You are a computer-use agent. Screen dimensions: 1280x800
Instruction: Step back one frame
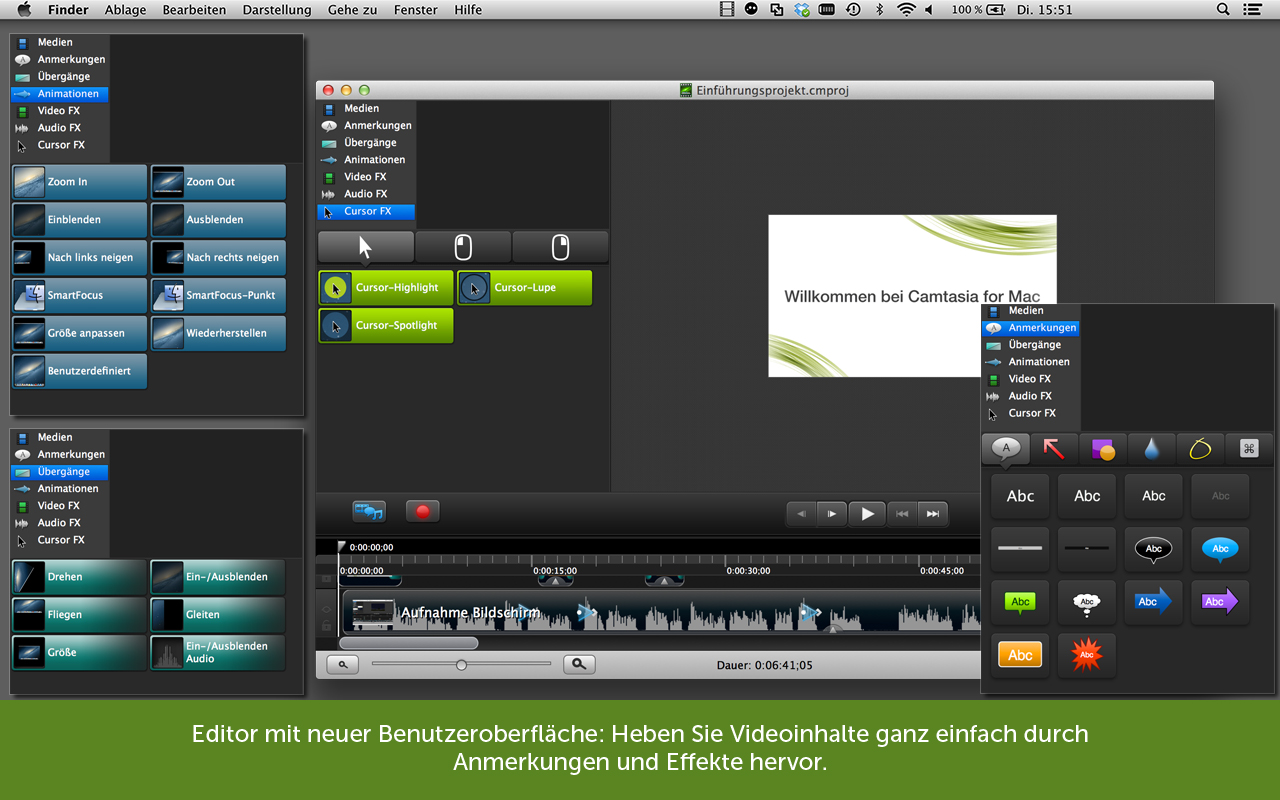[x=801, y=514]
